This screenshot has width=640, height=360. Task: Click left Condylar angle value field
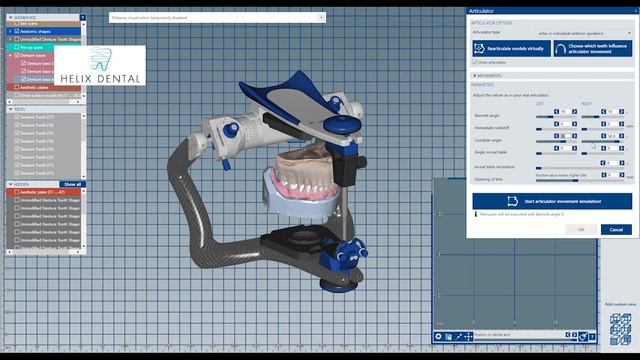[565, 136]
